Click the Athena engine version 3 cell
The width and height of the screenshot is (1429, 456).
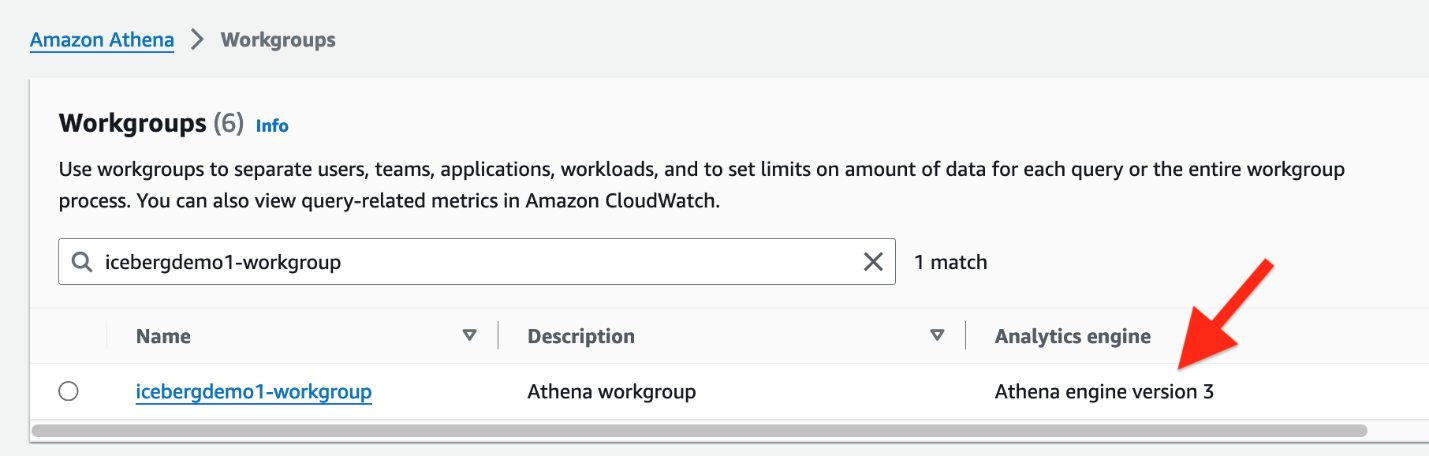tap(1104, 392)
